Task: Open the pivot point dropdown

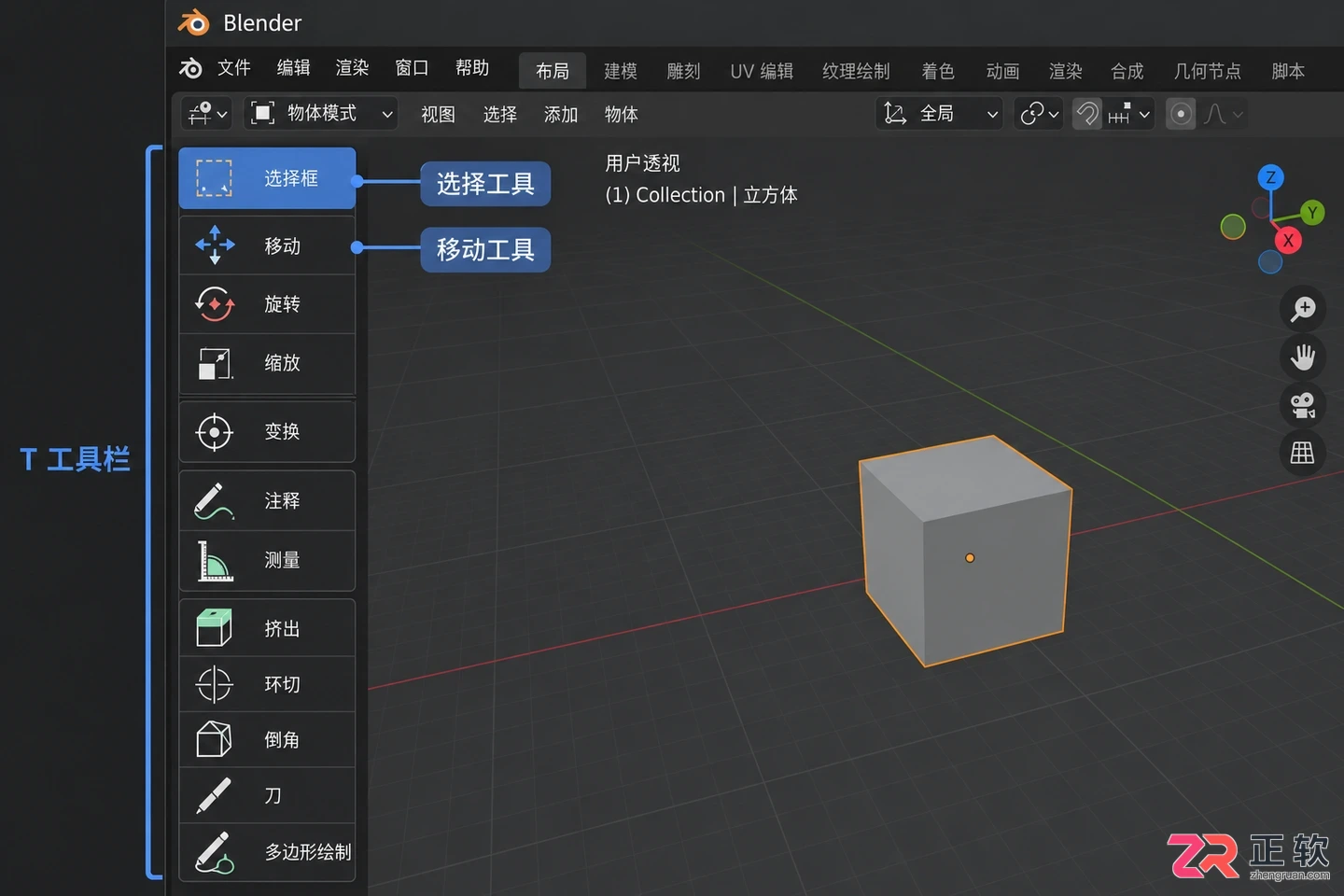Action: coord(1039,114)
